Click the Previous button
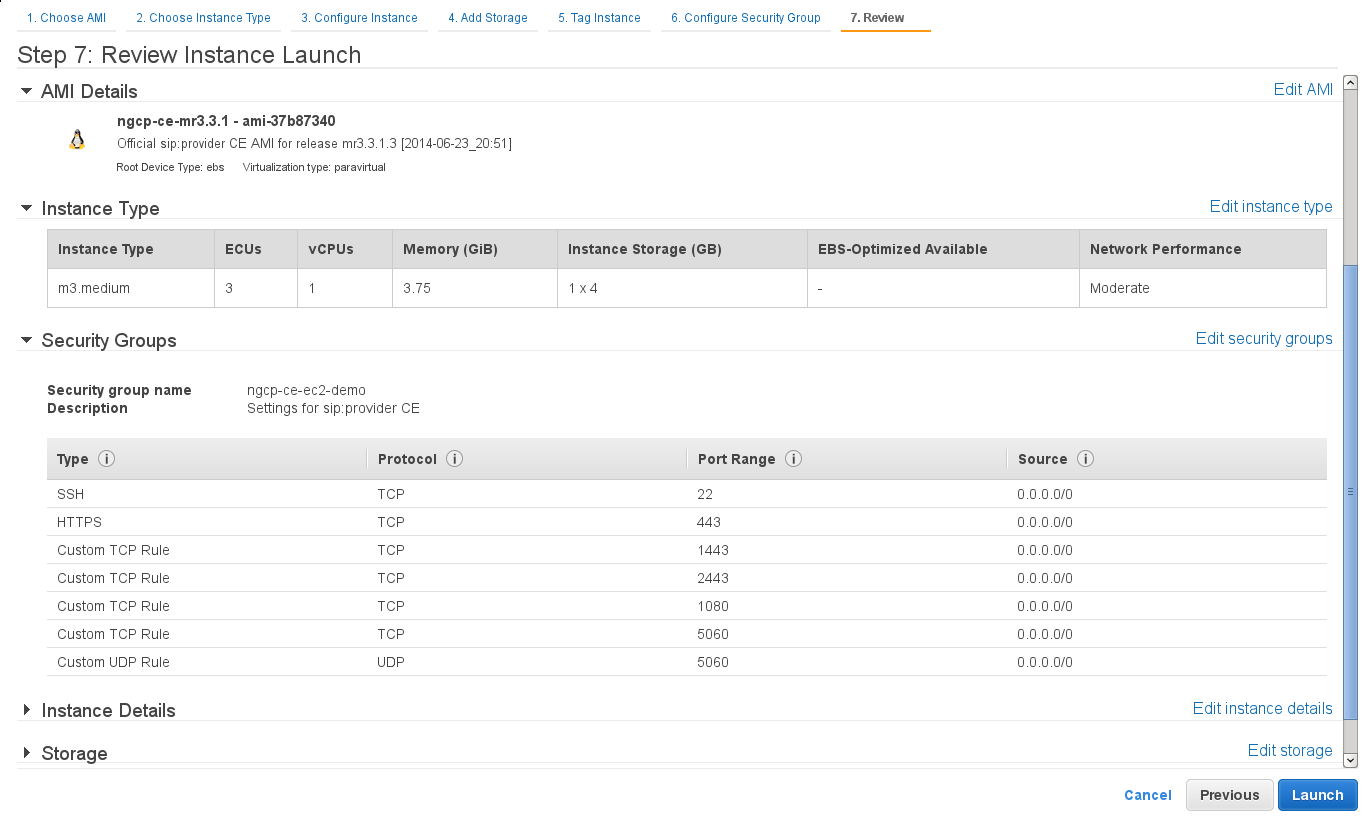 pos(1229,795)
